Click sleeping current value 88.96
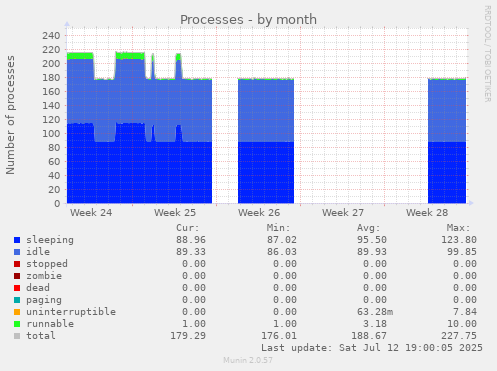 pyautogui.click(x=191, y=240)
